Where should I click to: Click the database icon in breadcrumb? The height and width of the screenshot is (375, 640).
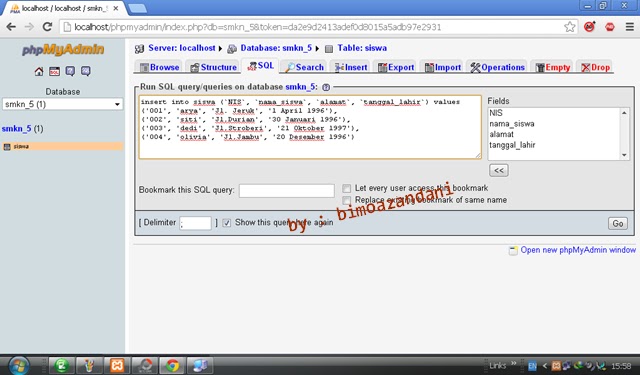[x=232, y=49]
